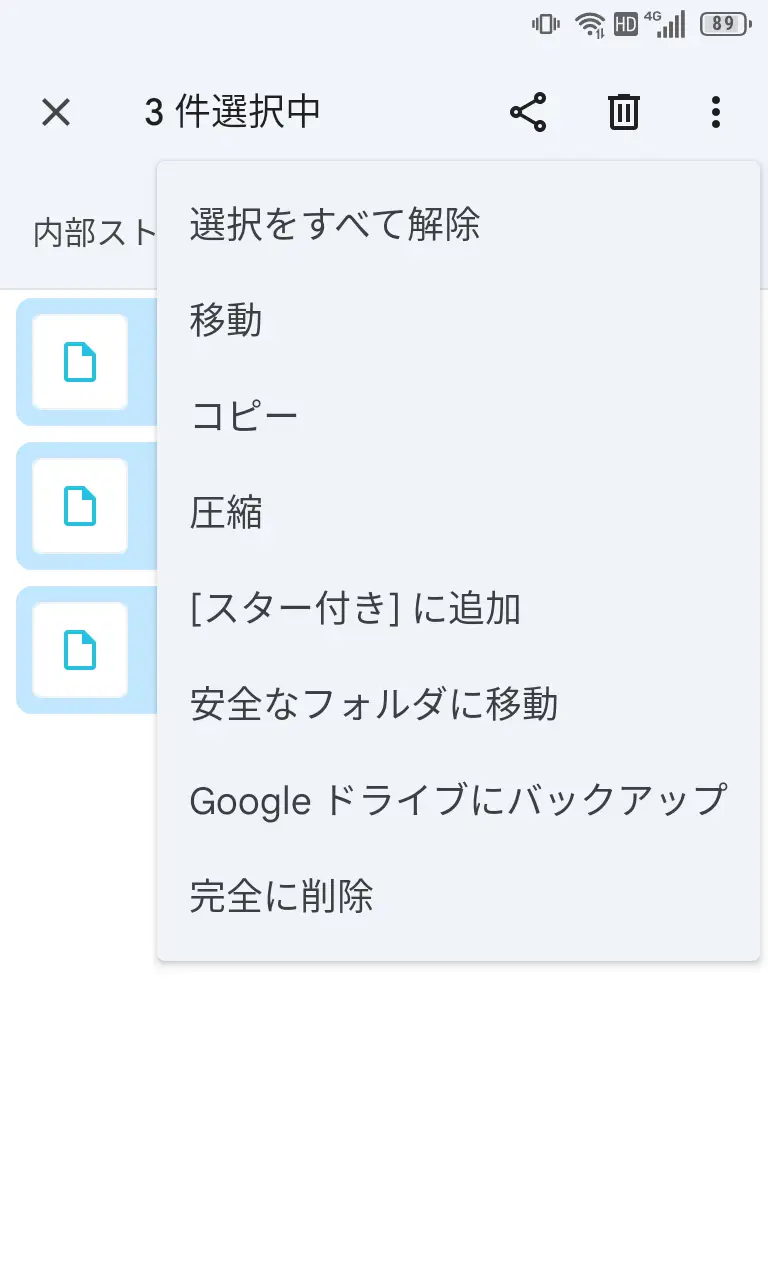Tap the three-dot overflow menu icon

tap(715, 112)
